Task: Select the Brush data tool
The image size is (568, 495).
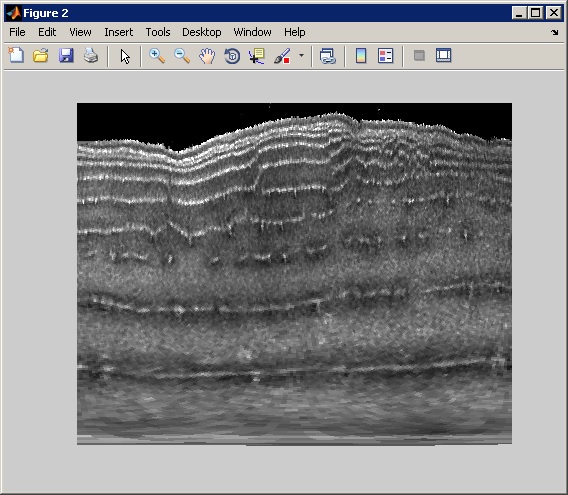Action: point(282,56)
